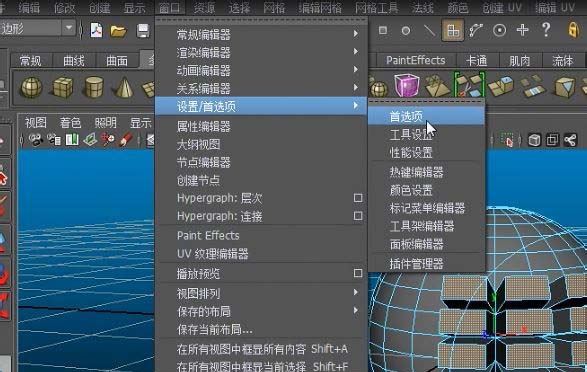Open the 工具架编辑器 entry

[426, 226]
